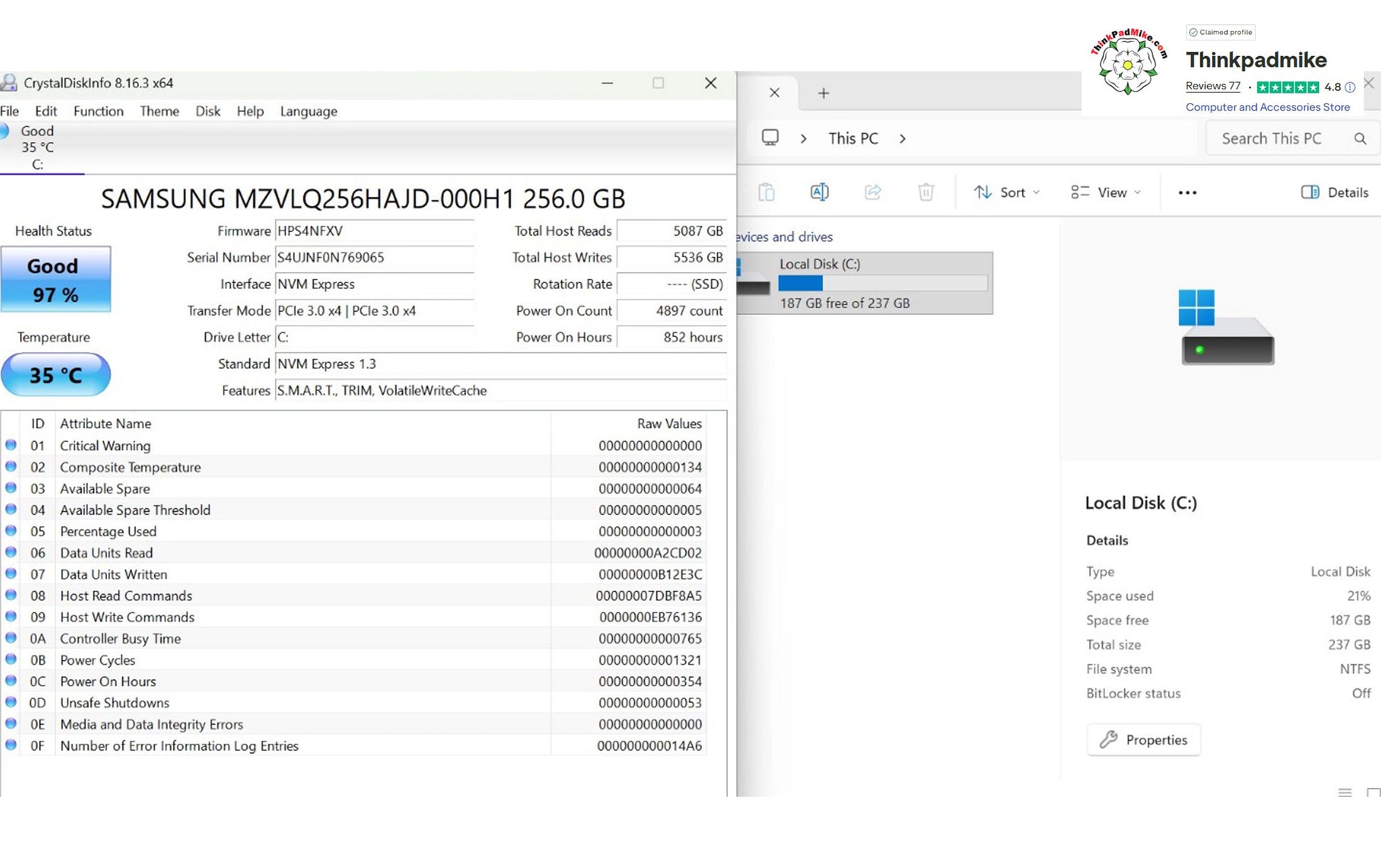This screenshot has width=1381, height=868.
Task: Toggle the Details pane button
Action: coord(1334,192)
